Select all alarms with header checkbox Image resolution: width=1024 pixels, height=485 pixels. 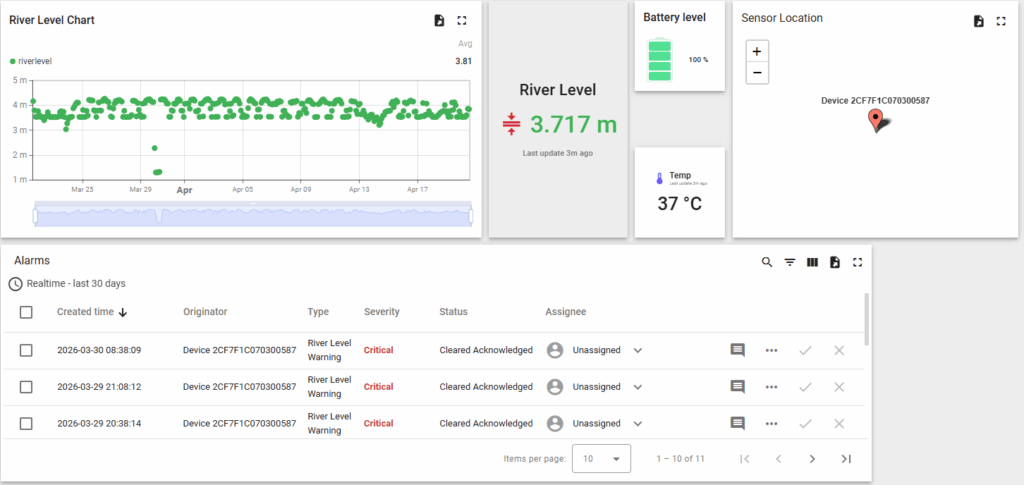pos(26,312)
